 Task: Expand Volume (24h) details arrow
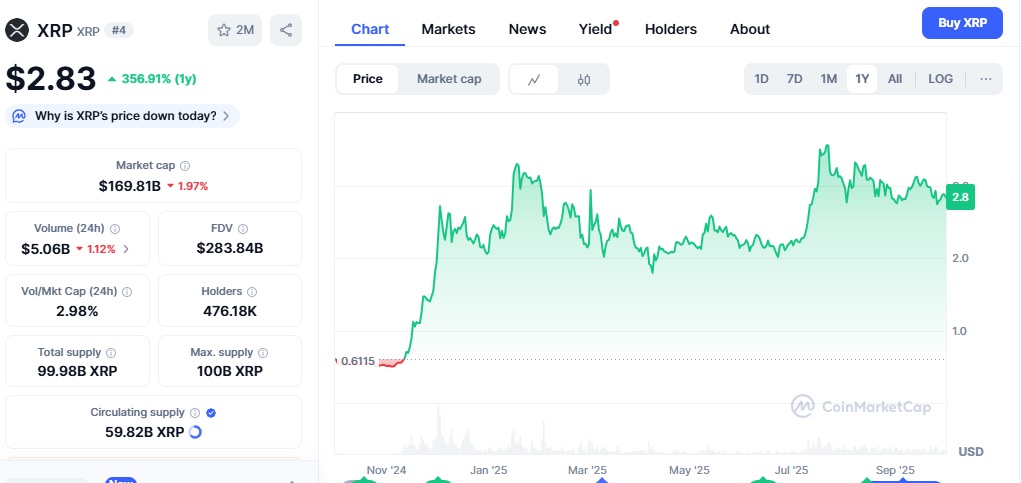pos(126,249)
